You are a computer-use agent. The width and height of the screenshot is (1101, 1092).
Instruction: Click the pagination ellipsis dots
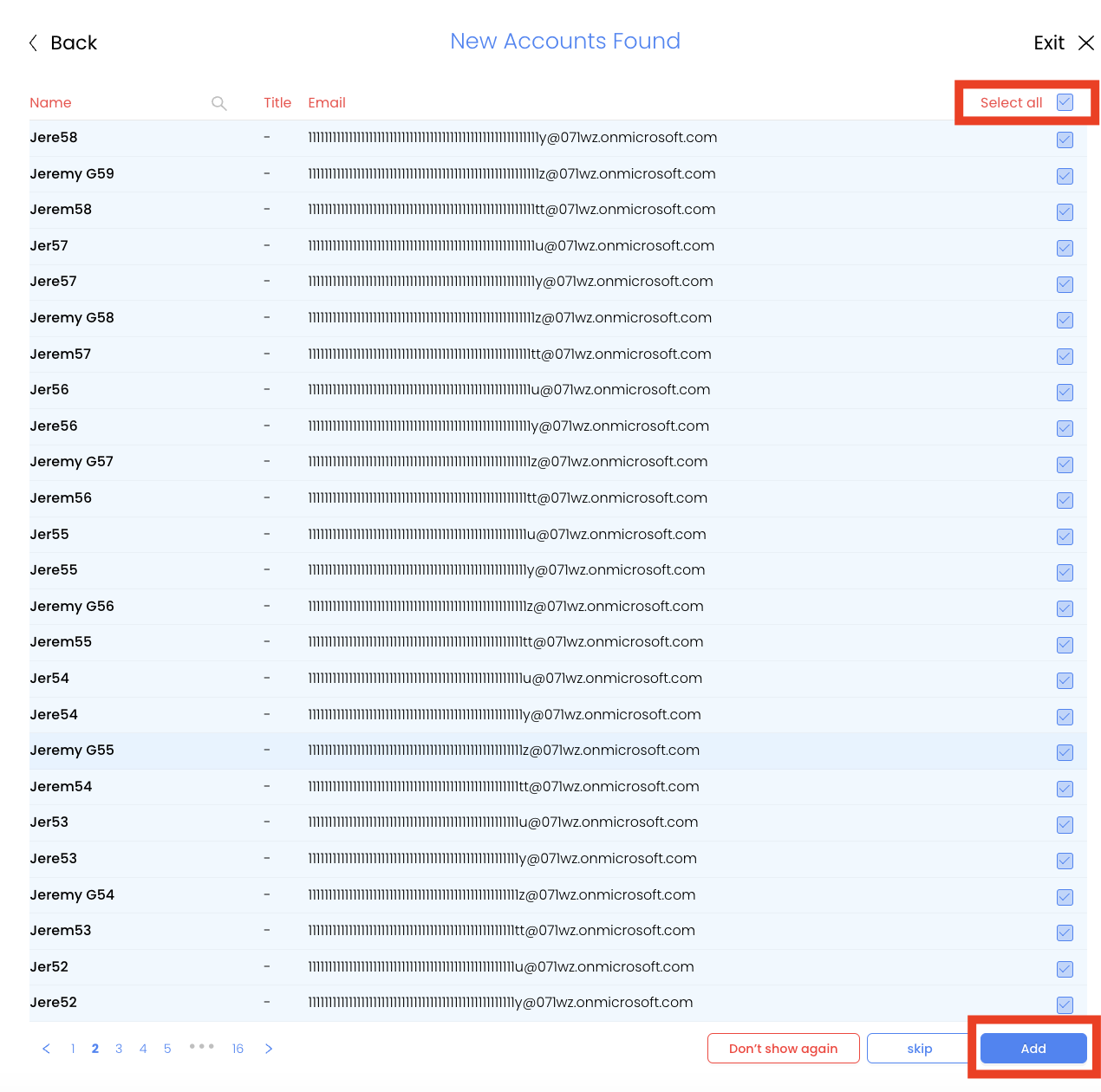click(x=201, y=1046)
